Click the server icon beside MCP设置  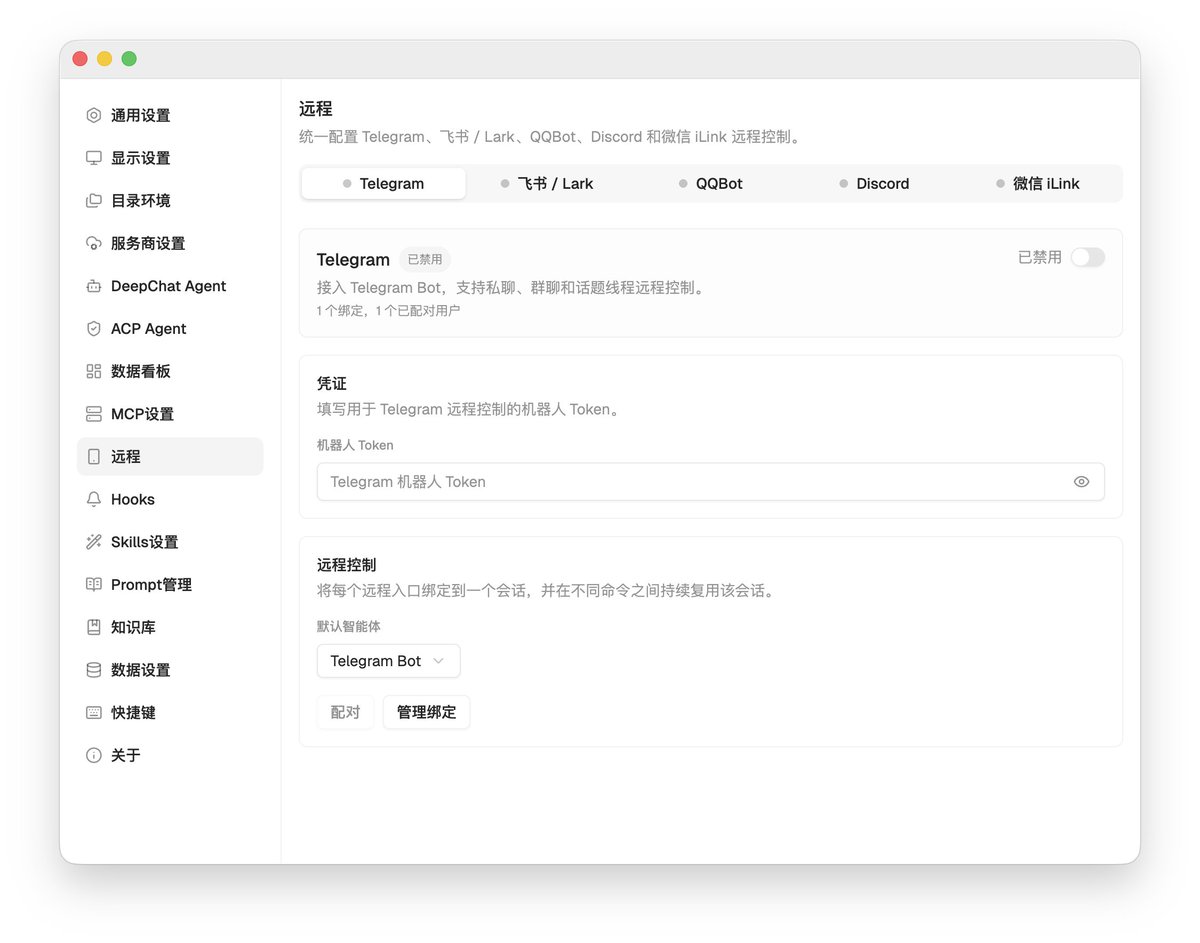click(x=94, y=414)
